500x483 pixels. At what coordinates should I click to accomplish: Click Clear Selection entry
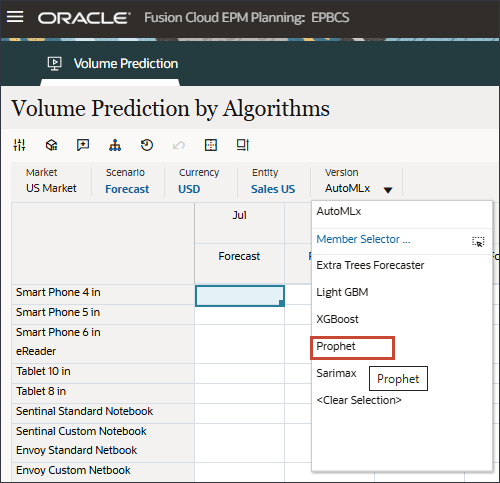tap(359, 400)
